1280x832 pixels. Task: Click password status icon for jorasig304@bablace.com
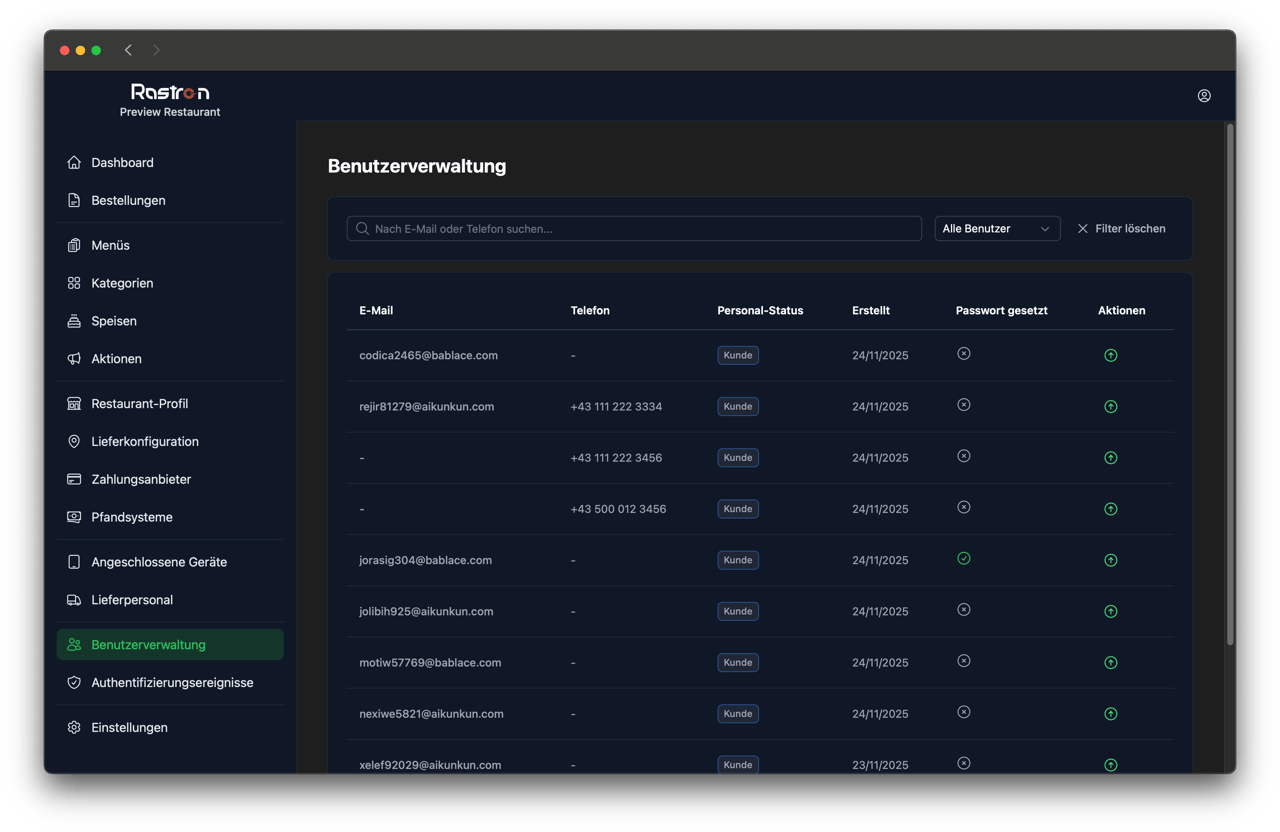pos(964,559)
